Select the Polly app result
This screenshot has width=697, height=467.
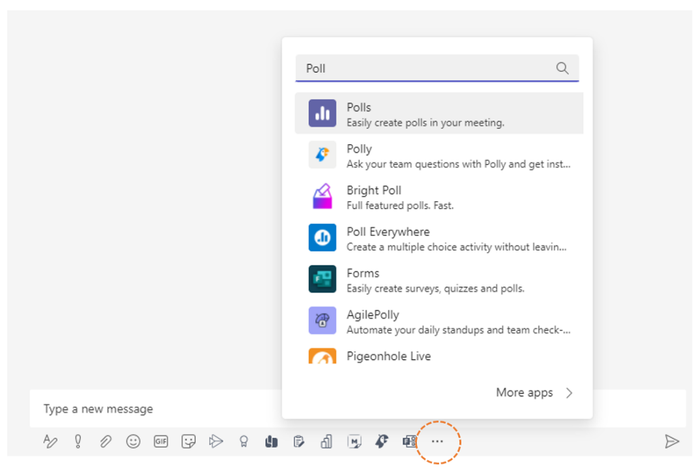(439, 155)
